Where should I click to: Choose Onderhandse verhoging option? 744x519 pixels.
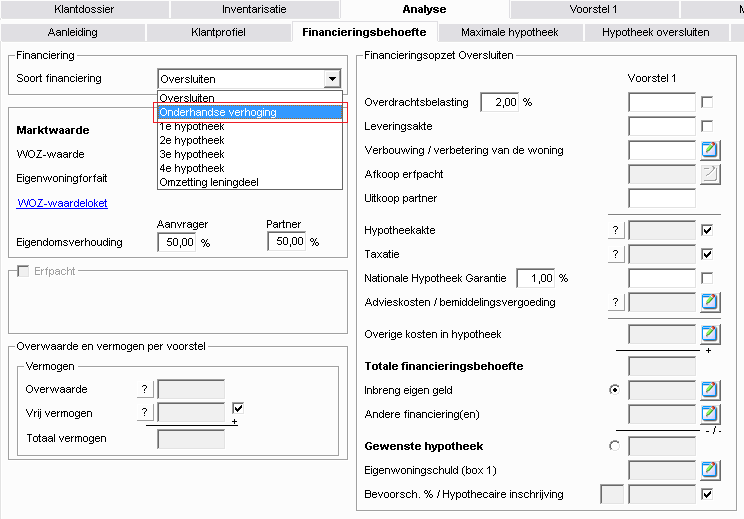(250, 112)
